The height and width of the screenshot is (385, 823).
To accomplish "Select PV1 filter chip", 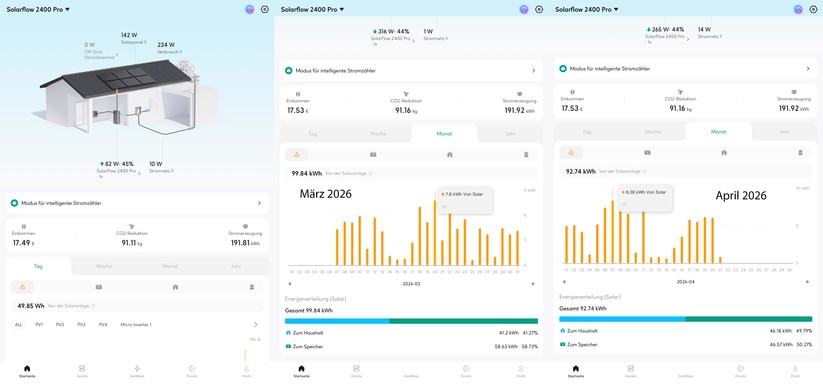I will pyautogui.click(x=39, y=325).
